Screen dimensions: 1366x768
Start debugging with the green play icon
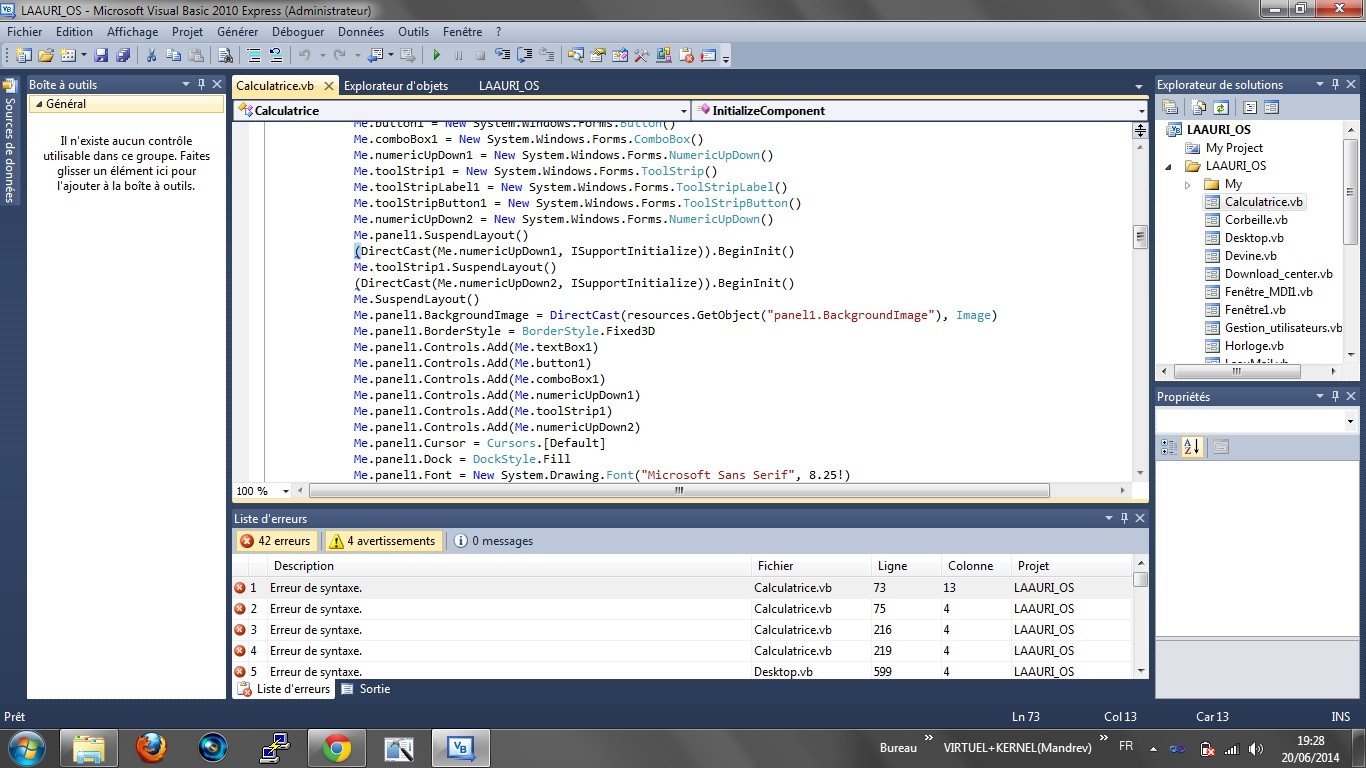click(x=437, y=55)
